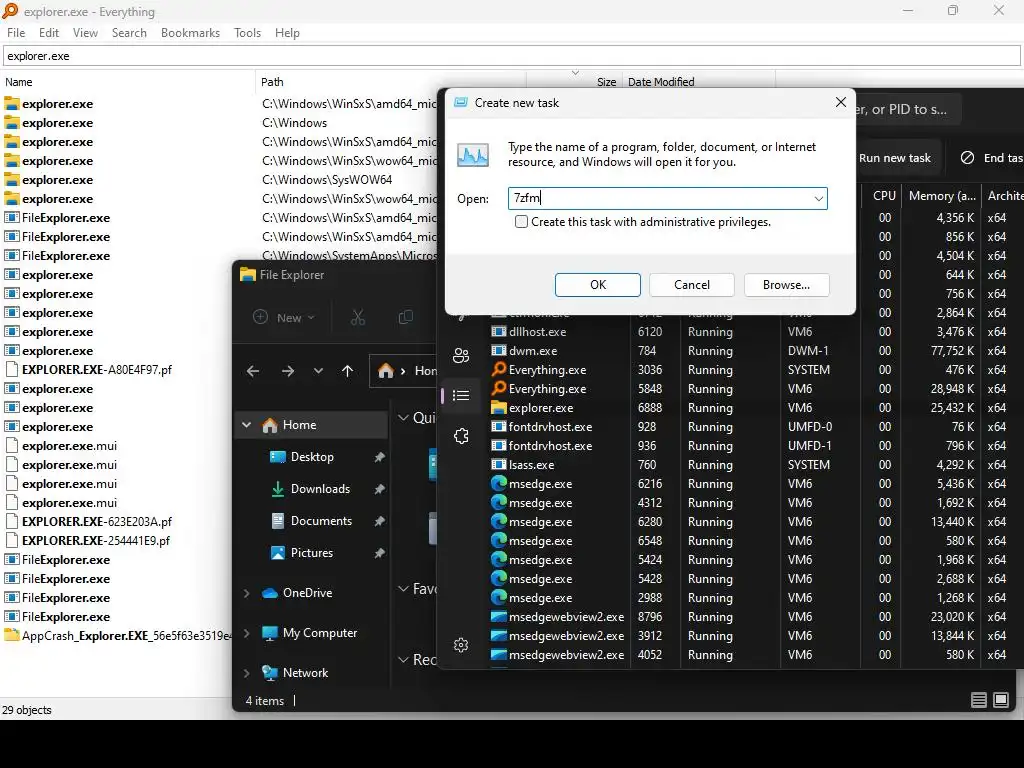1024x768 pixels.
Task: Open the Help menu in Everything
Action: click(287, 33)
